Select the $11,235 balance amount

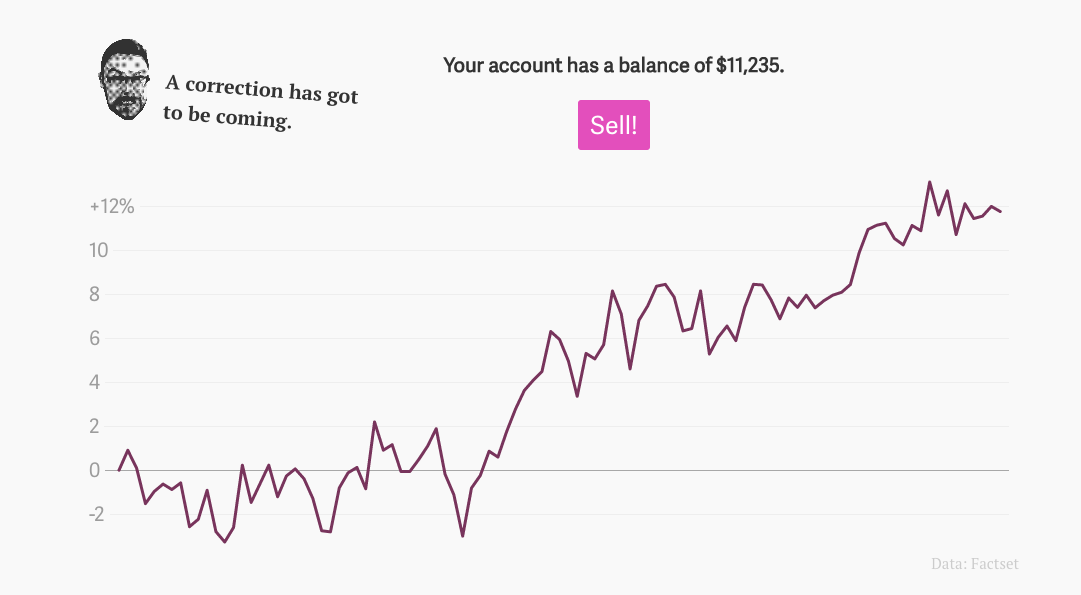pos(749,66)
